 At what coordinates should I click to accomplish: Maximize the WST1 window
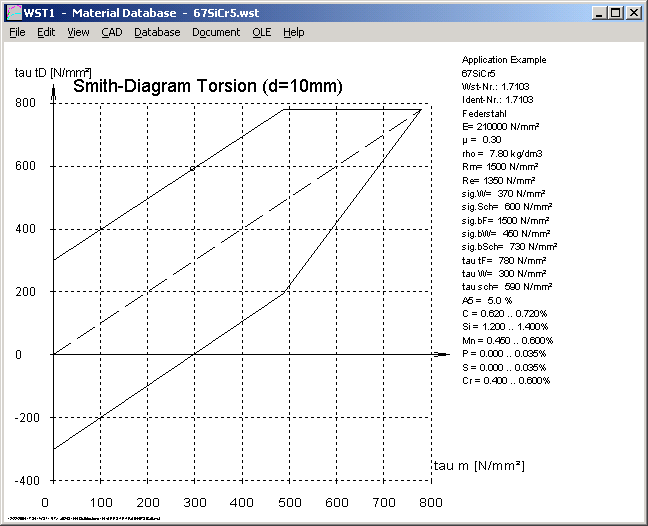pos(615,13)
